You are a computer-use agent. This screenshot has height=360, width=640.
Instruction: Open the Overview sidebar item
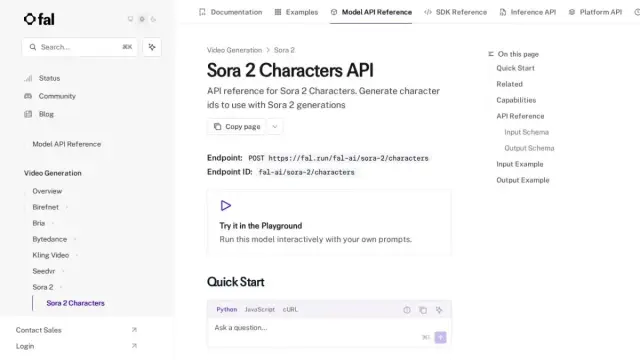click(x=47, y=191)
